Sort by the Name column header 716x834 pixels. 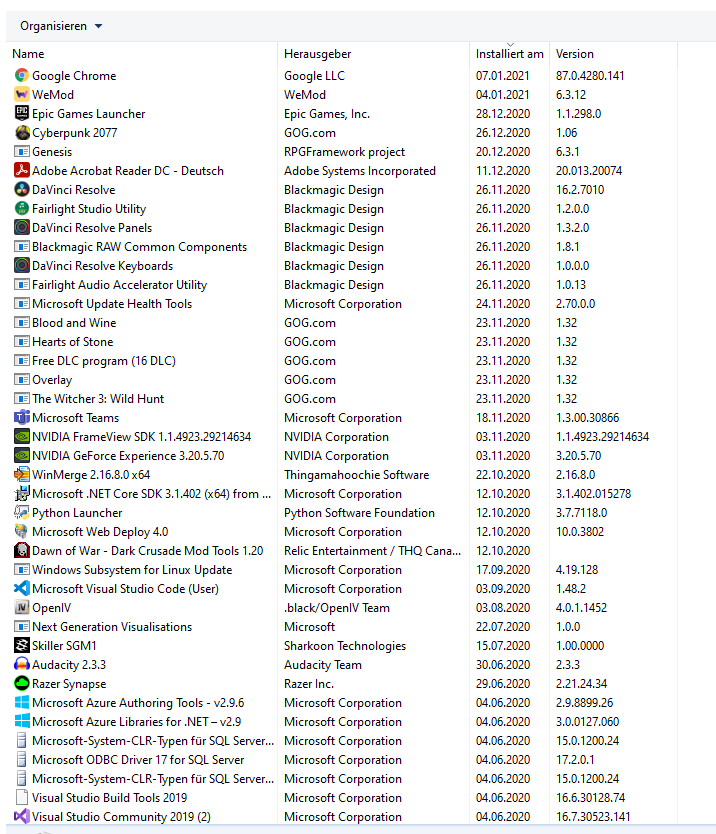pos(28,54)
